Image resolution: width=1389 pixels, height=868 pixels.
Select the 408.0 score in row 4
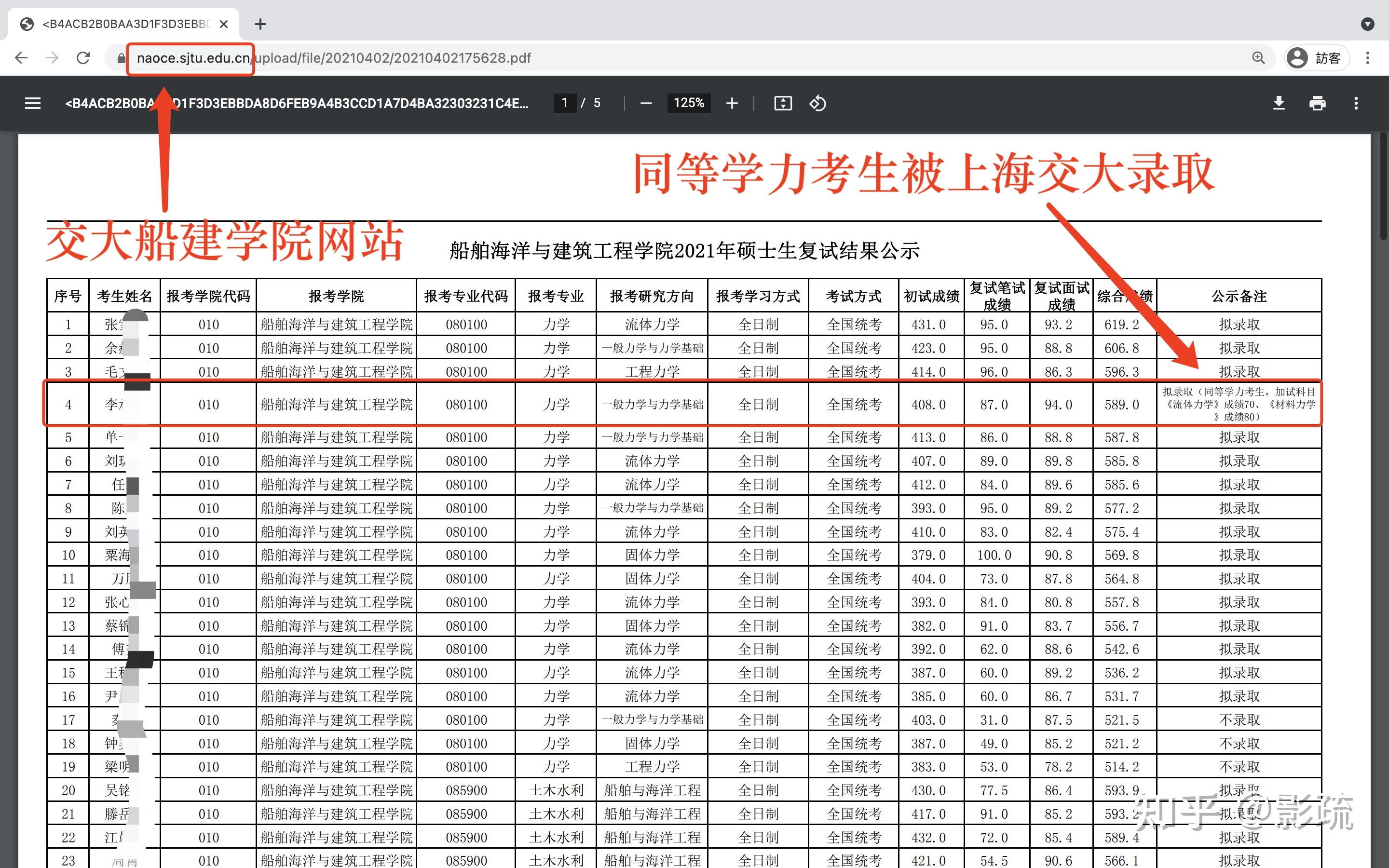click(x=929, y=404)
